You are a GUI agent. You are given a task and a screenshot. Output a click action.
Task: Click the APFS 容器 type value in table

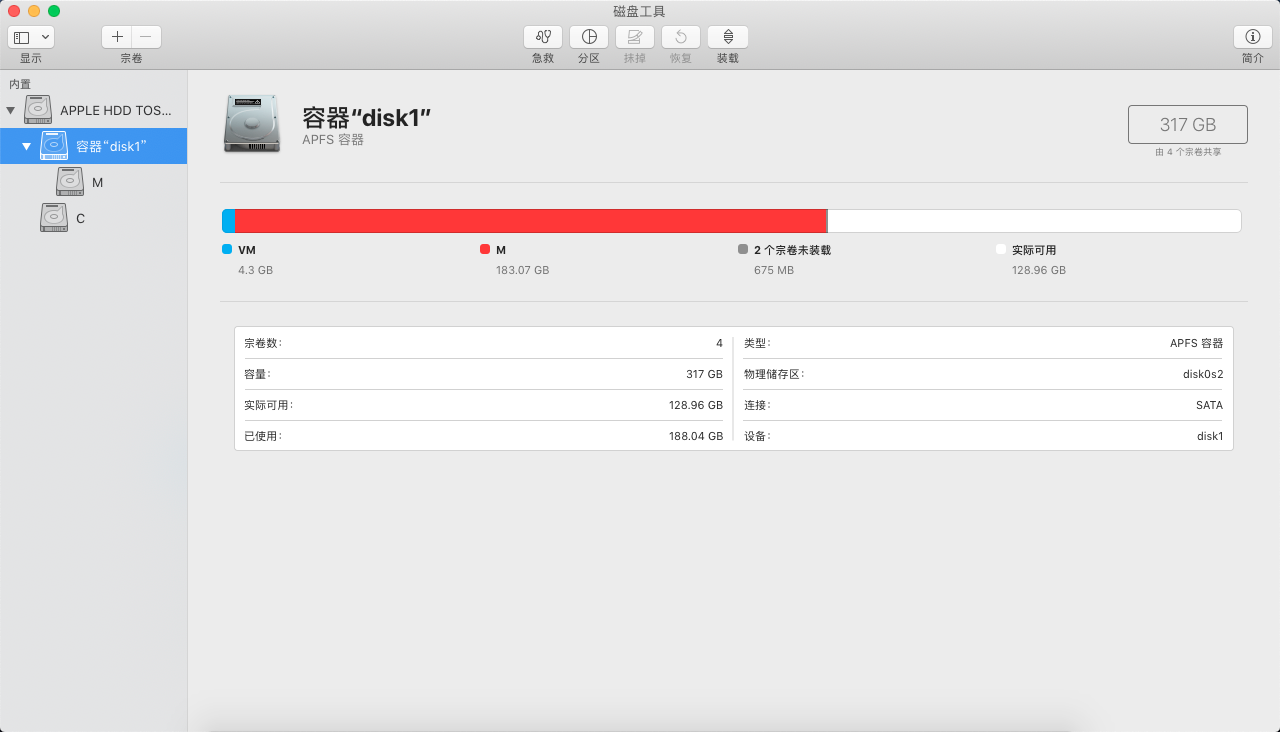[x=1196, y=343]
